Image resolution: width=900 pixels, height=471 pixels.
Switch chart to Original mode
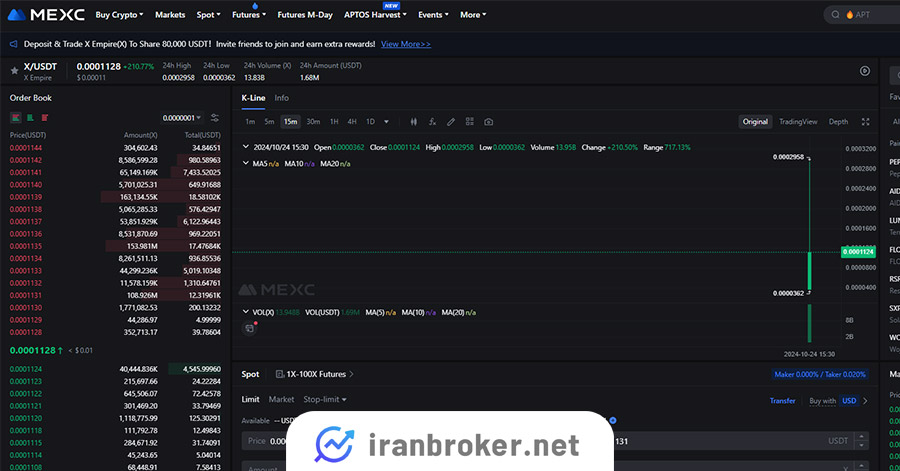pos(755,122)
